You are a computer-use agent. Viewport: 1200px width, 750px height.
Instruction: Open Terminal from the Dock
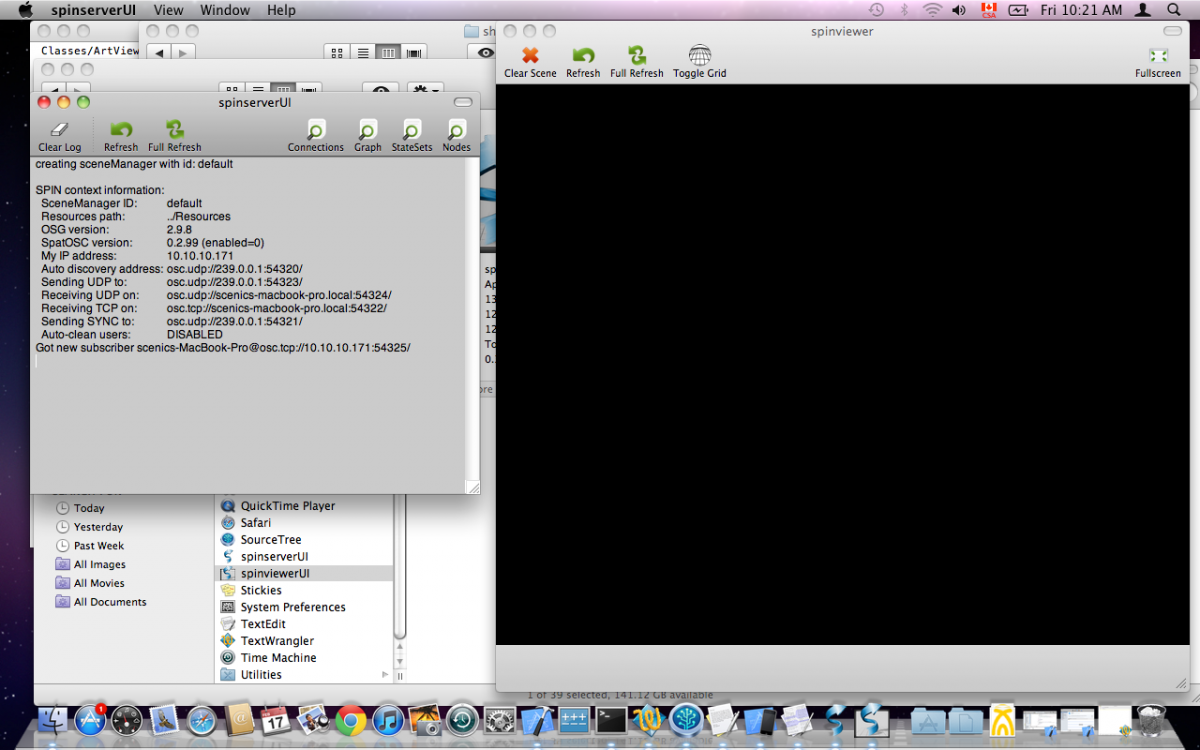click(x=611, y=719)
